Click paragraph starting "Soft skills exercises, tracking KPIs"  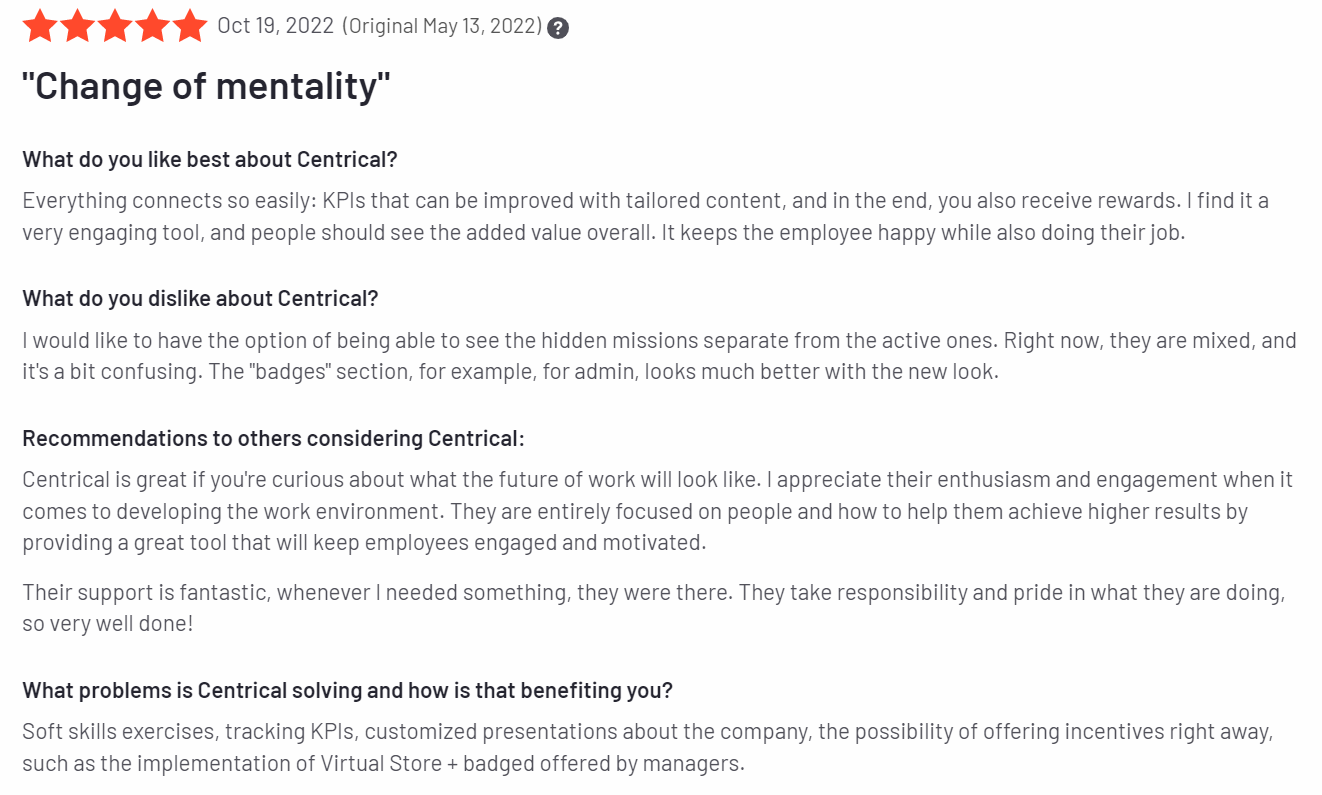point(647,747)
